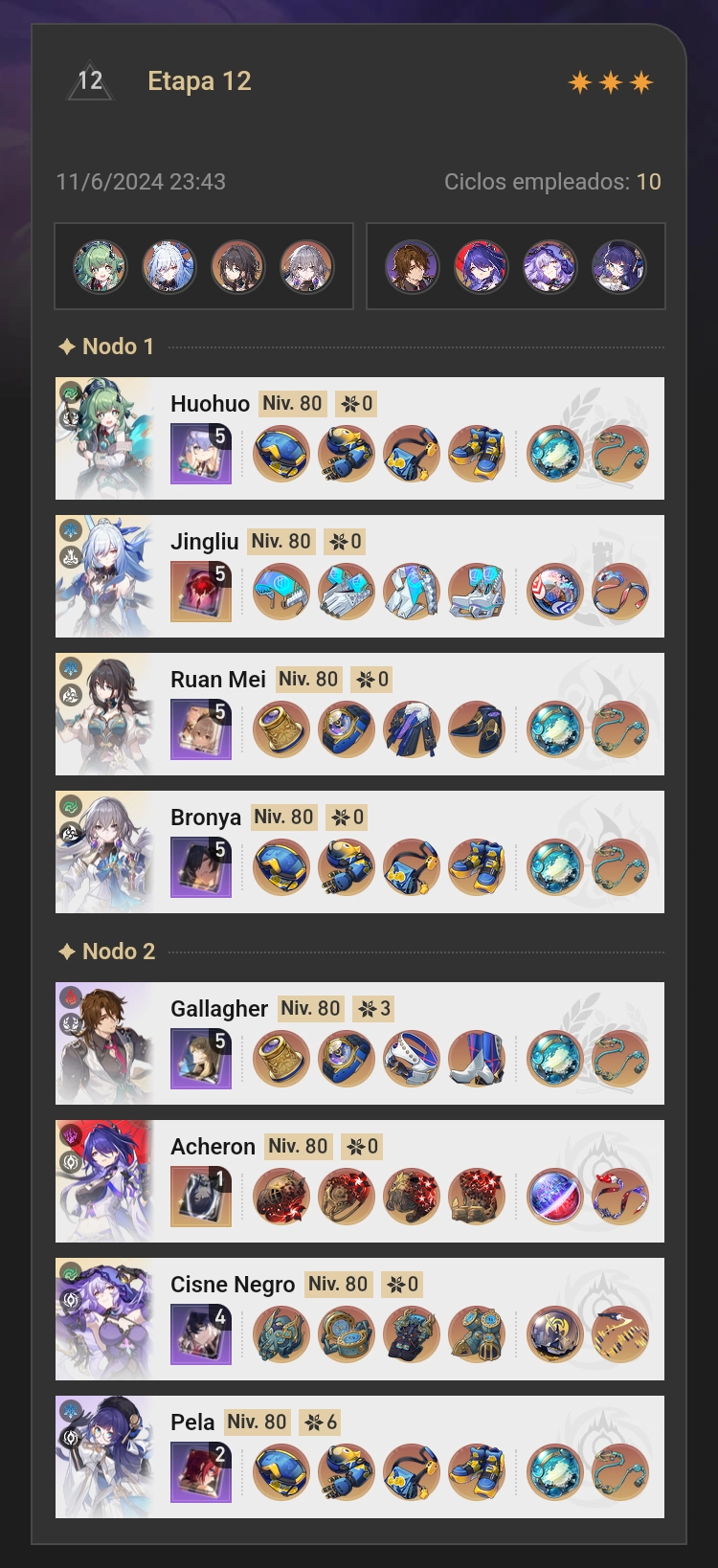The height and width of the screenshot is (1568, 718).
Task: Open Cisne Negro character portrait
Action: pyautogui.click(x=105, y=1319)
